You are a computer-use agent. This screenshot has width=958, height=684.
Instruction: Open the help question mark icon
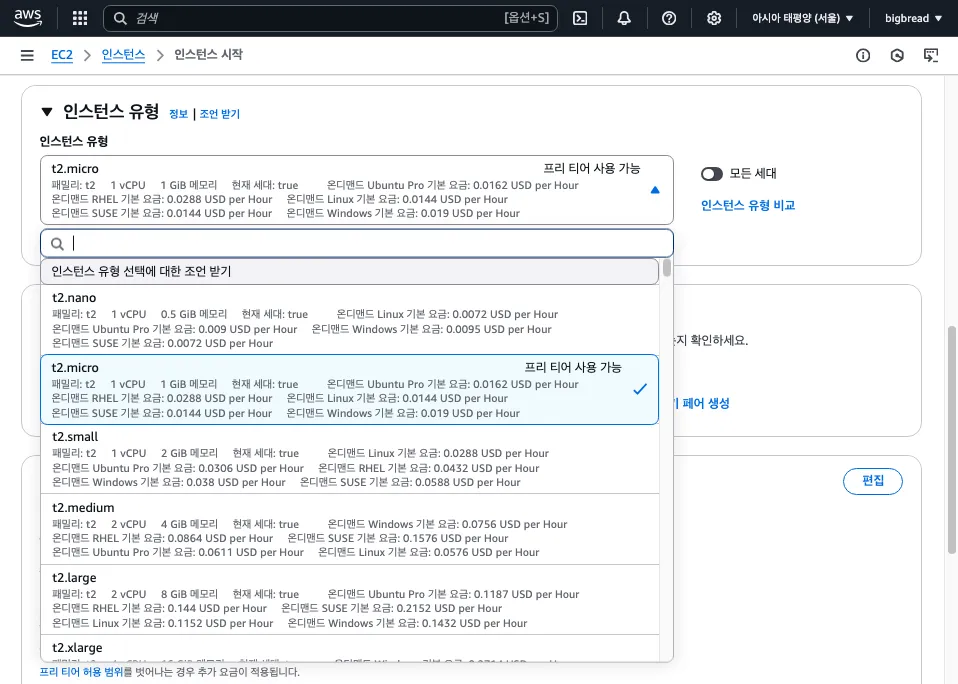[x=669, y=18]
